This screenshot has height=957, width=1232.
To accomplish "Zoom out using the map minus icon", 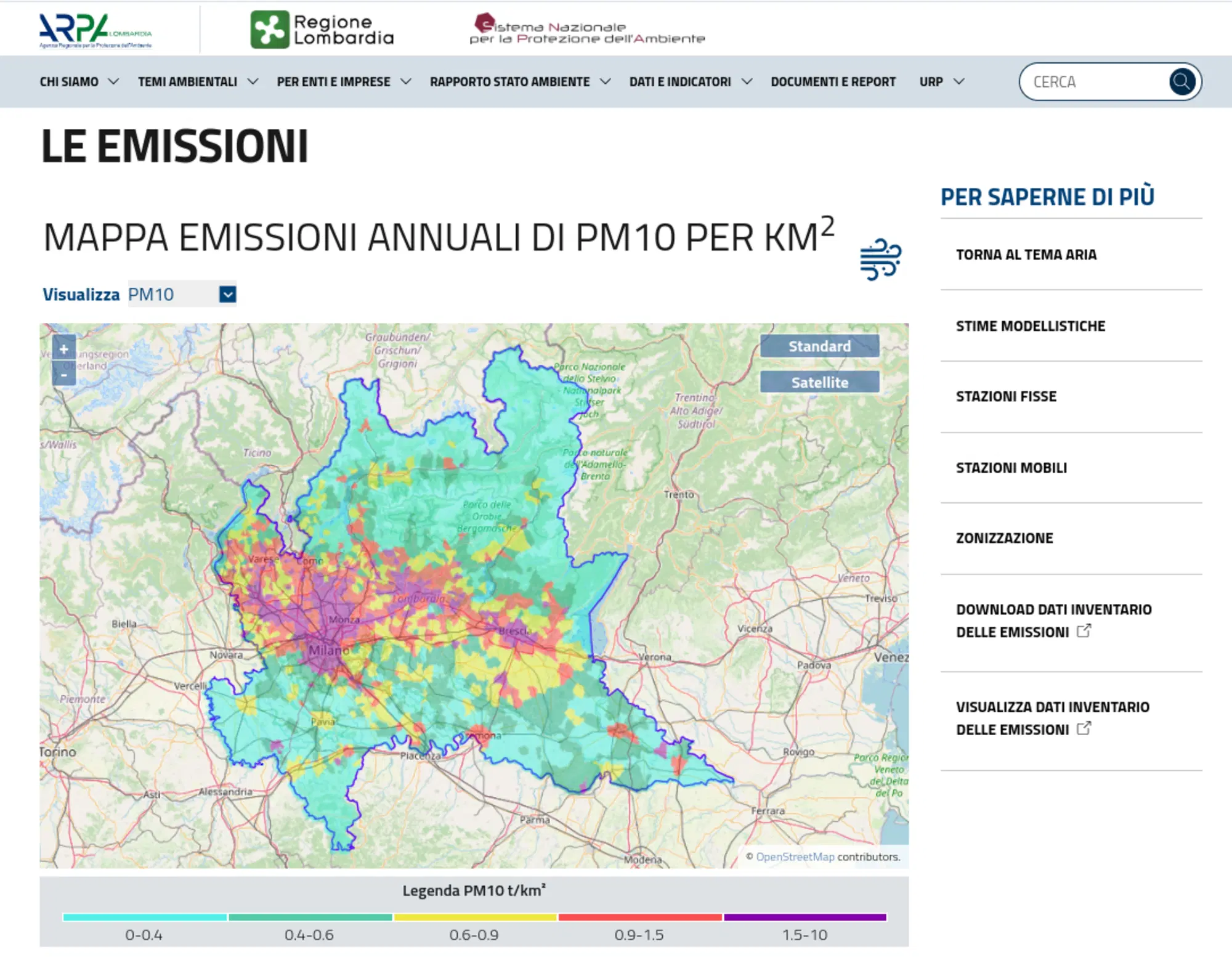I will [63, 373].
